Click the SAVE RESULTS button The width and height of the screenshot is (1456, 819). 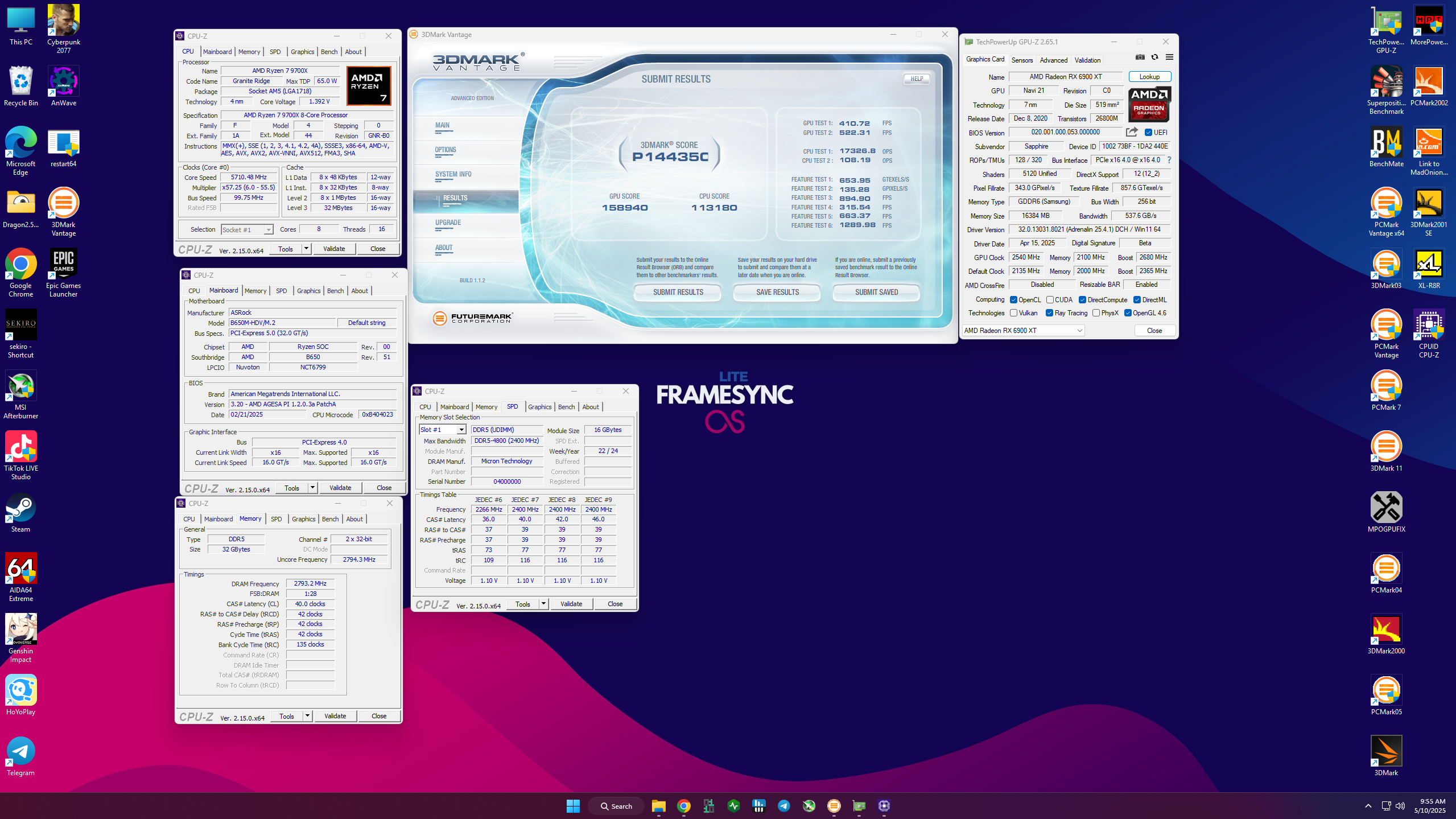777,292
